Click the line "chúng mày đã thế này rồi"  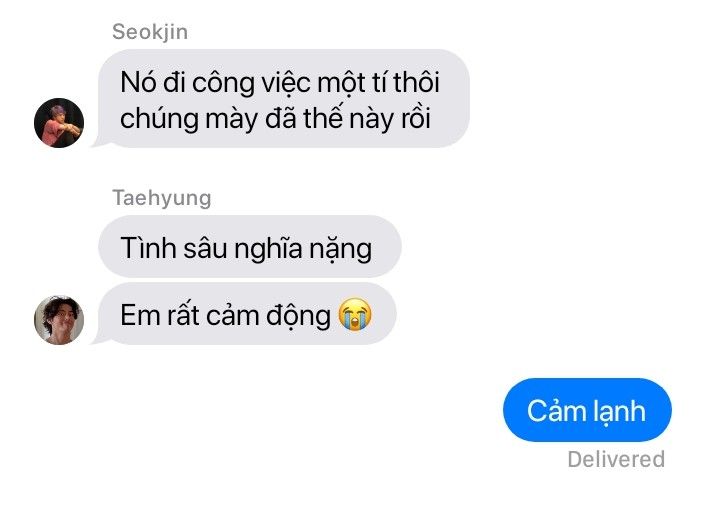[x=275, y=119]
